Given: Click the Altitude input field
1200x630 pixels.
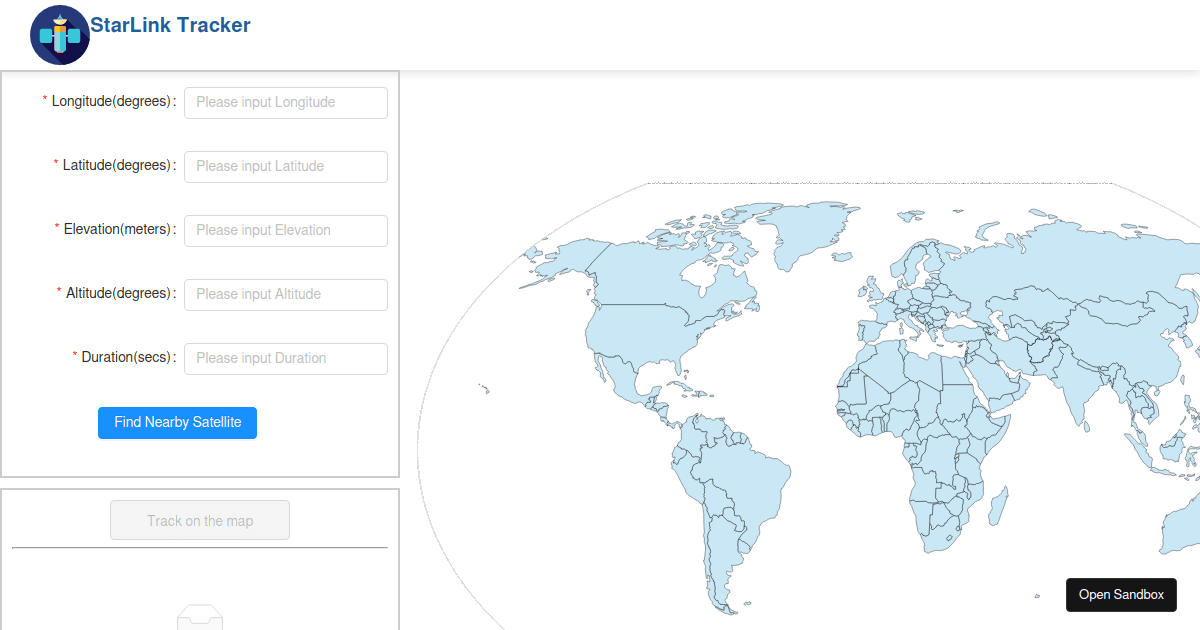Looking at the screenshot, I should coord(285,294).
